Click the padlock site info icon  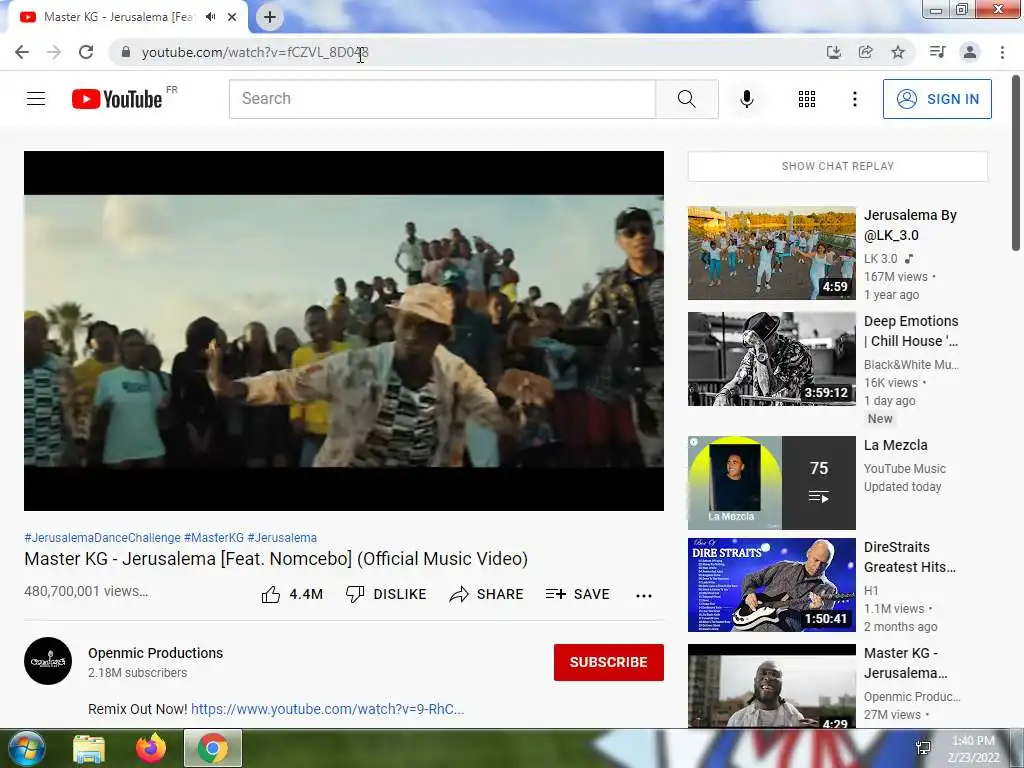click(x=126, y=52)
